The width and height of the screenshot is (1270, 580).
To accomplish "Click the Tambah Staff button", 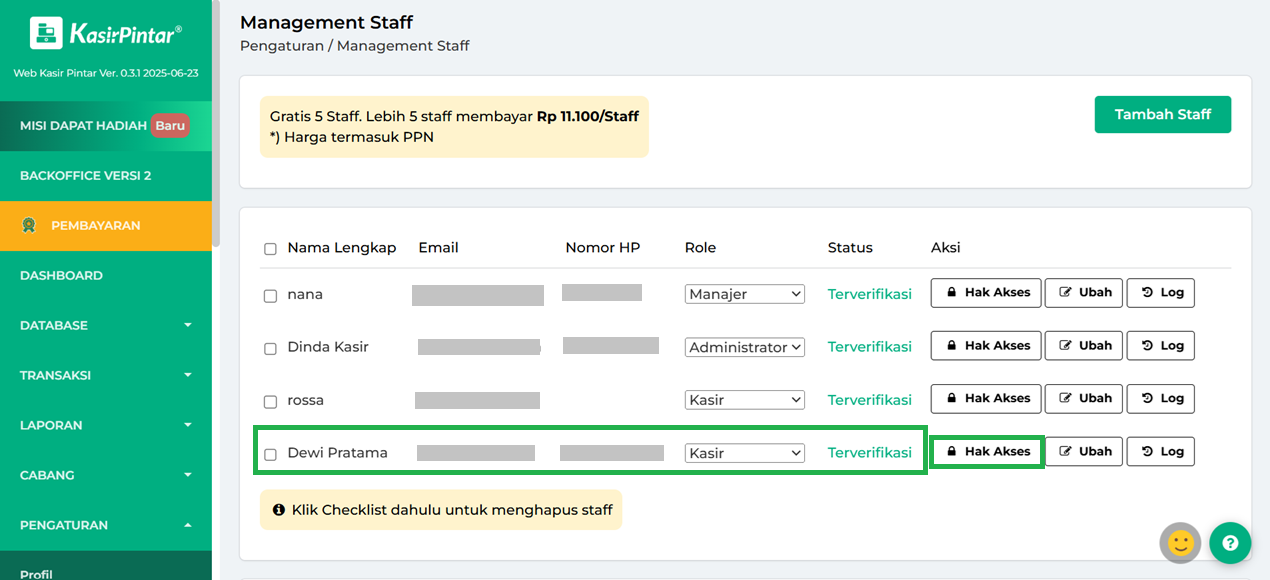I will tap(1162, 115).
